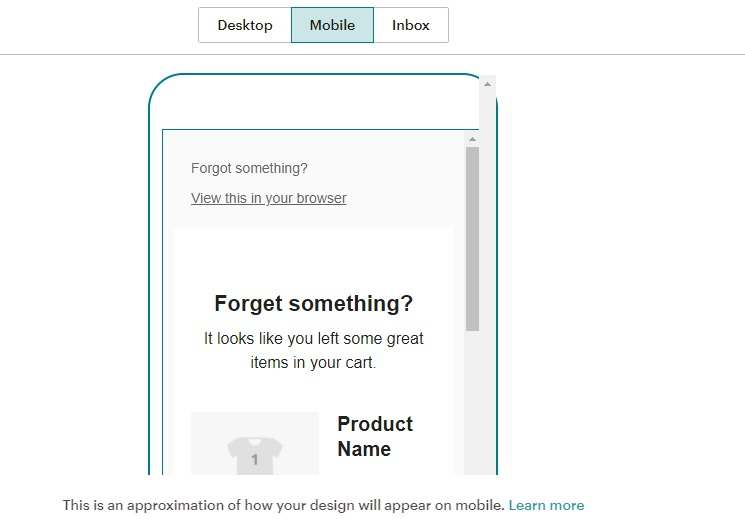Click the 'View this in your browser' link
This screenshot has width=745, height=519.
268,198
